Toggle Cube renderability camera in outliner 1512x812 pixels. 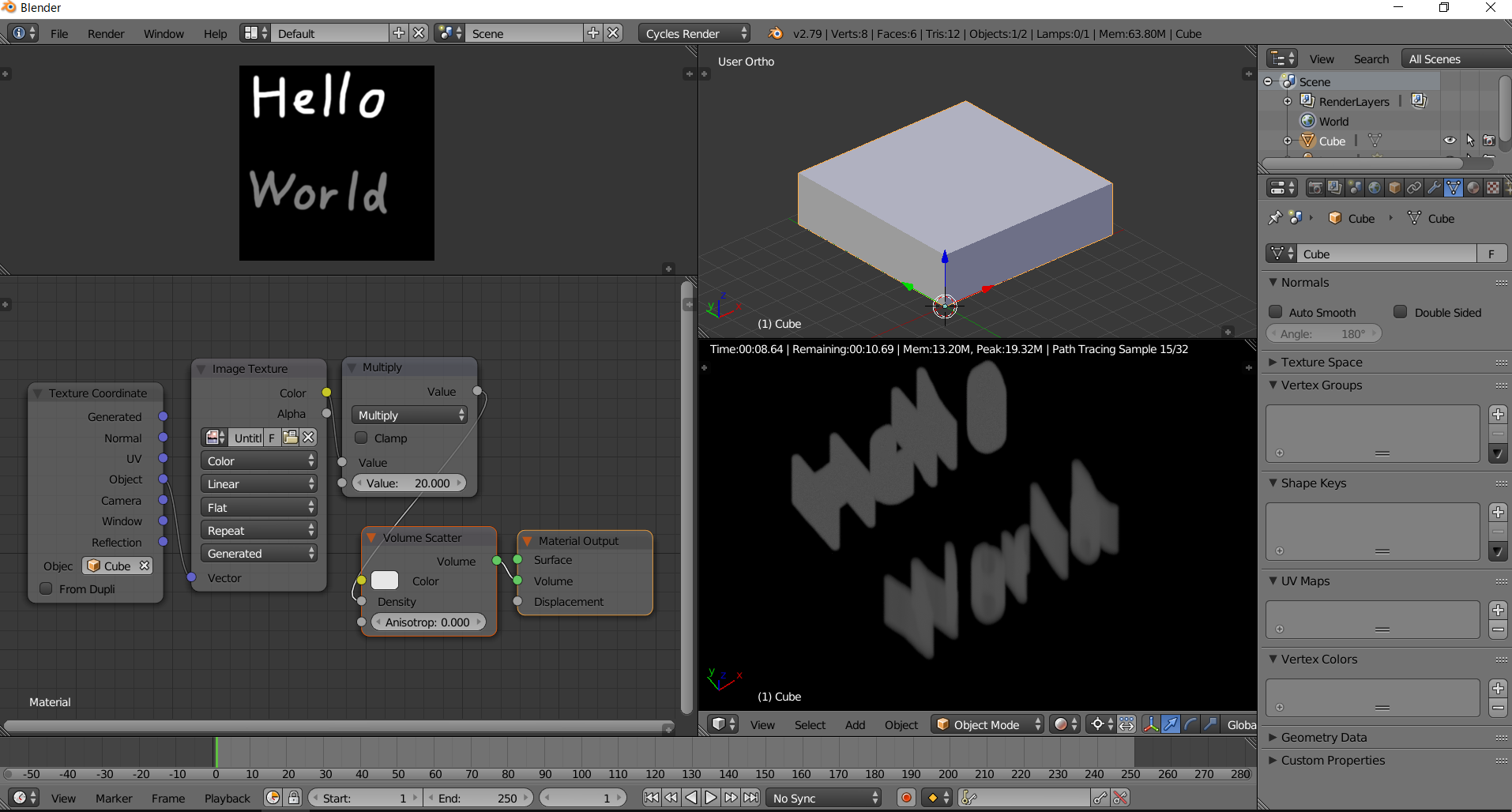click(1489, 141)
